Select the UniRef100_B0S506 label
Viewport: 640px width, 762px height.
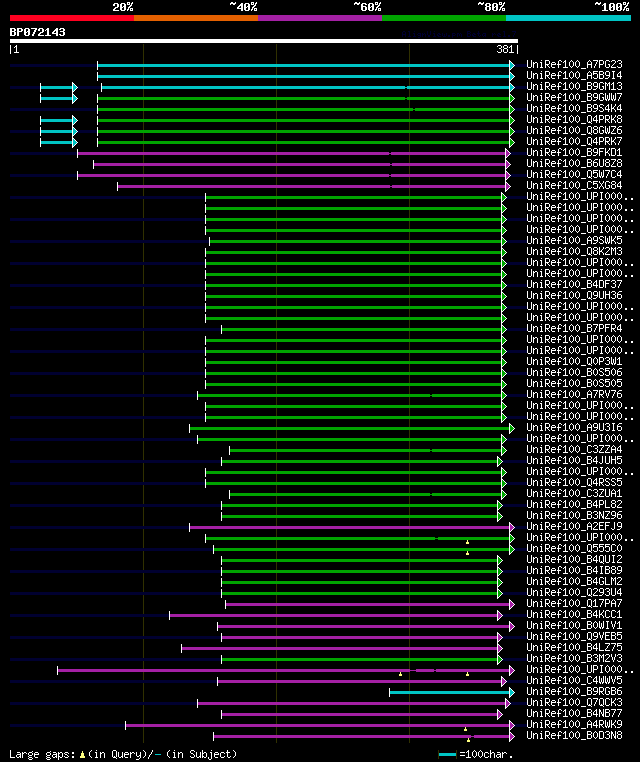coord(574,372)
